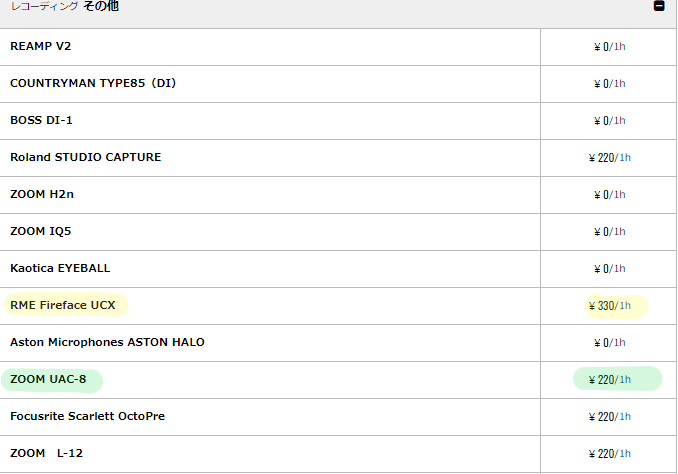
Task: Click the ¥330/1h price for RME Fireface
Action: tap(610, 306)
